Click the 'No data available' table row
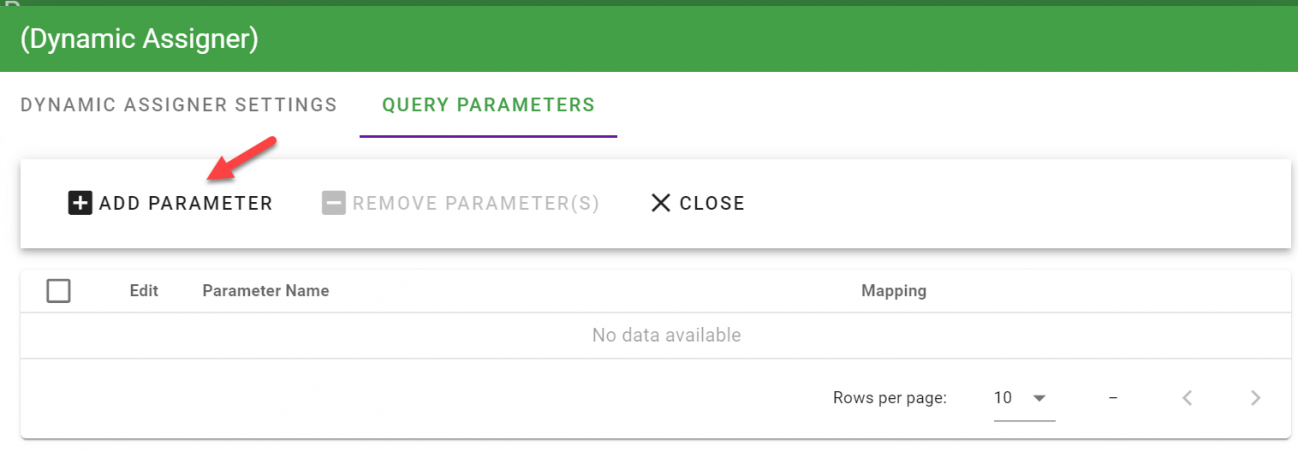 pyautogui.click(x=666, y=335)
